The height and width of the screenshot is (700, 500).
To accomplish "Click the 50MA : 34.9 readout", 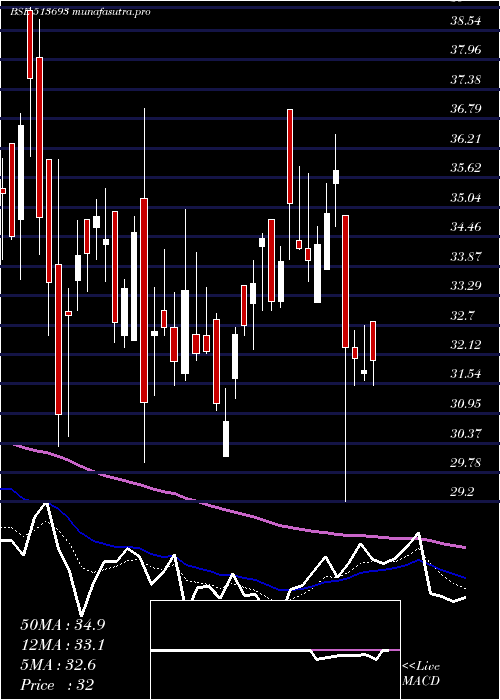I will (62, 625).
